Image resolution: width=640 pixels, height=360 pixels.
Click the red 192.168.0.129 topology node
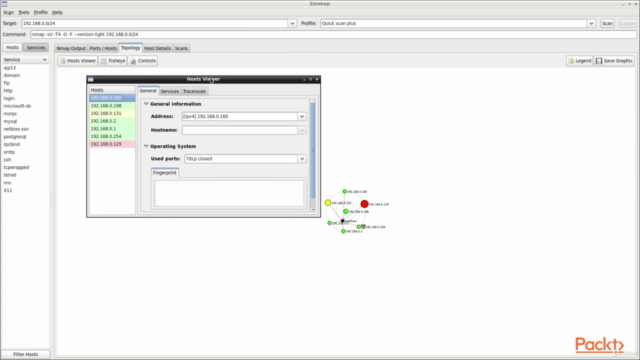point(364,204)
